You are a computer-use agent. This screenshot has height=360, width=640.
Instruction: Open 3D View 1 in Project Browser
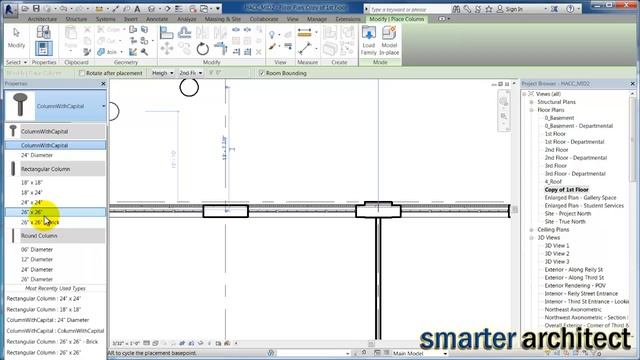(557, 246)
